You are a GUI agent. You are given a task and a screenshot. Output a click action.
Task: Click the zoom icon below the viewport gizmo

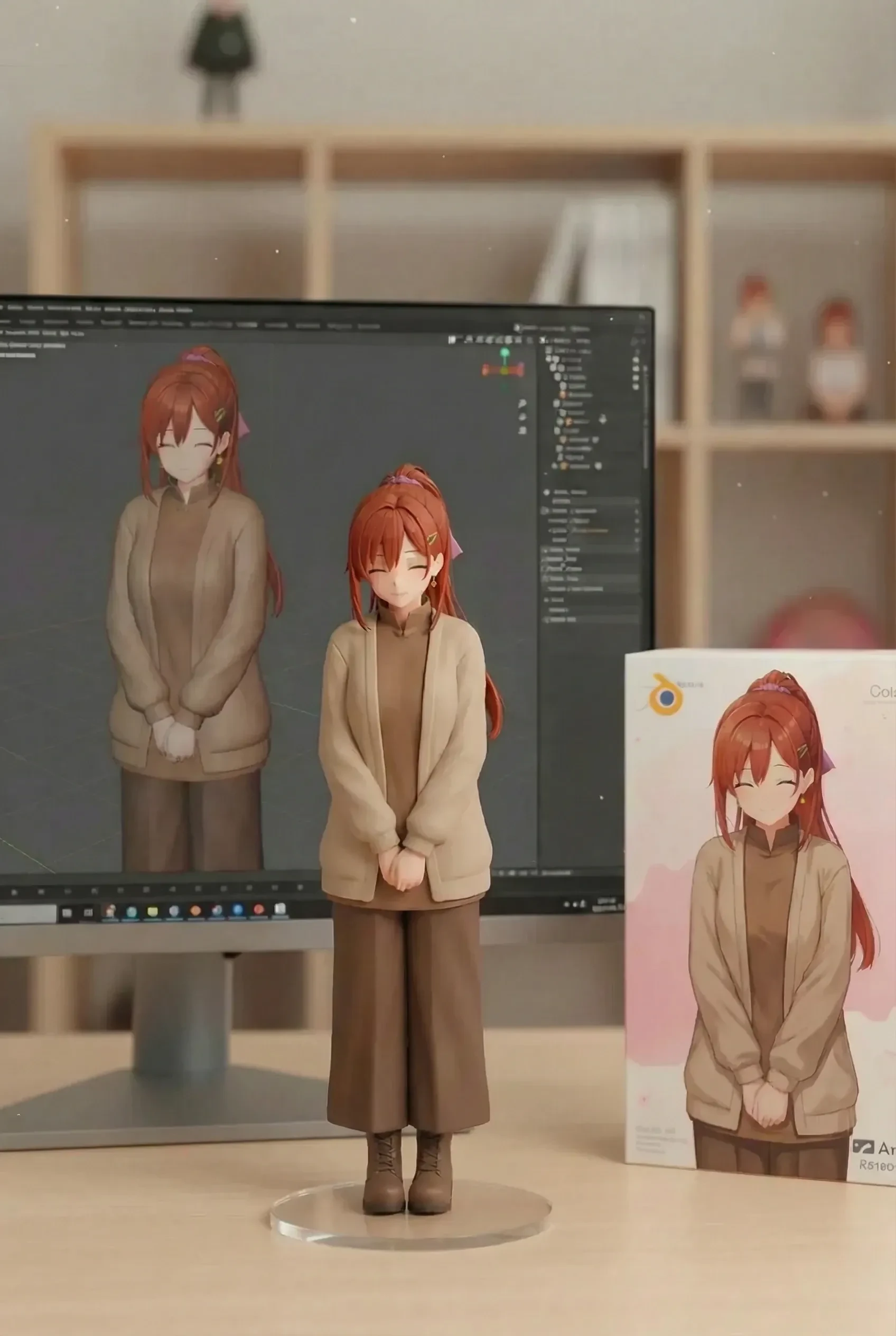click(x=522, y=404)
